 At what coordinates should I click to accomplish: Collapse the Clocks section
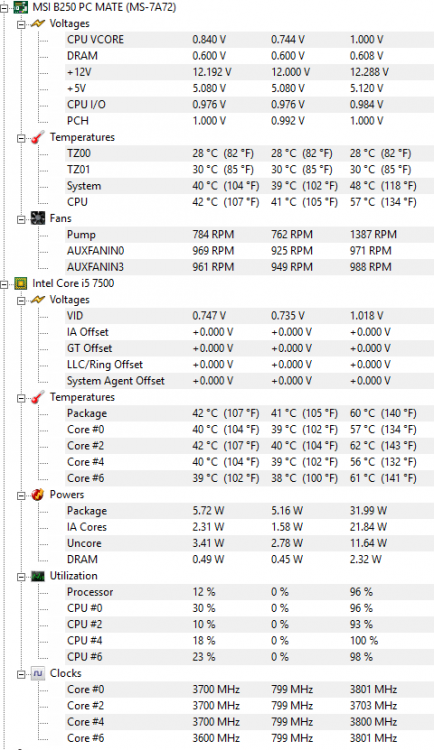pyautogui.click(x=21, y=675)
